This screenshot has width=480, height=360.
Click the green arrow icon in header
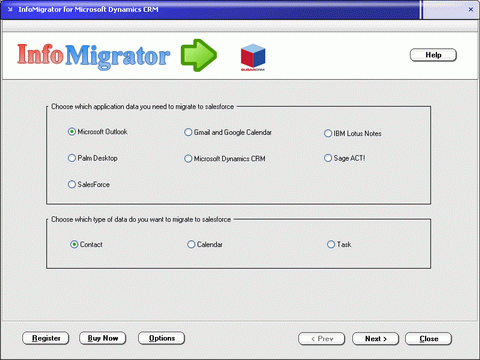click(x=199, y=55)
